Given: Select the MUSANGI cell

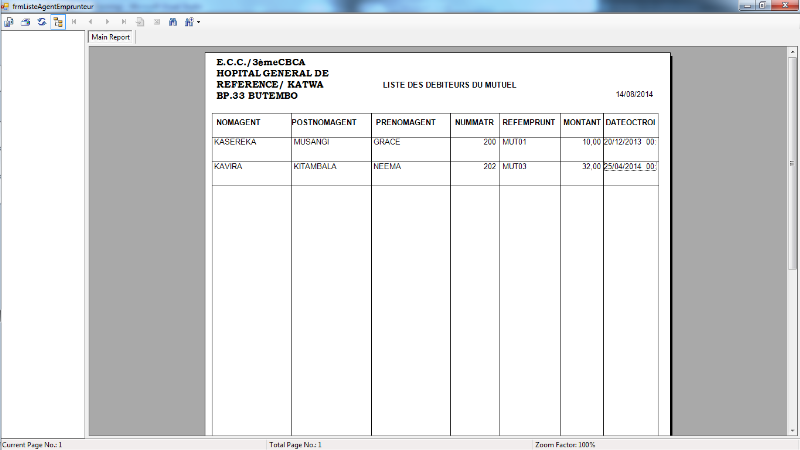Looking at the screenshot, I should pyautogui.click(x=311, y=142).
